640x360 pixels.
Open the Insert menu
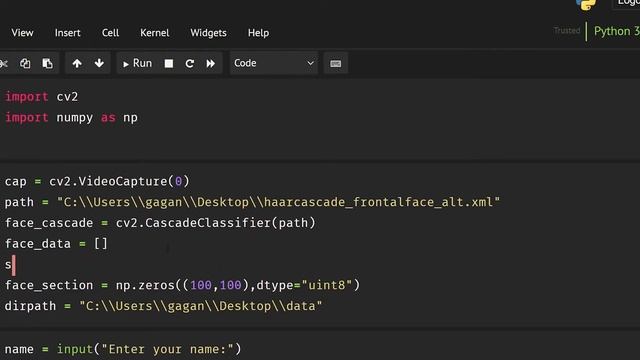click(x=68, y=33)
